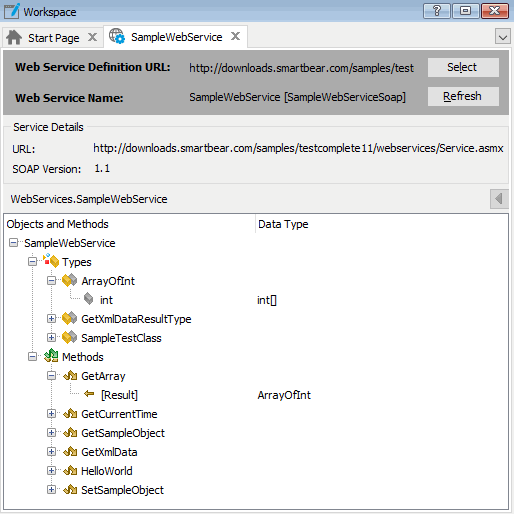Expand the GetXmlDataResultType node
514x514 pixels.
[51, 319]
